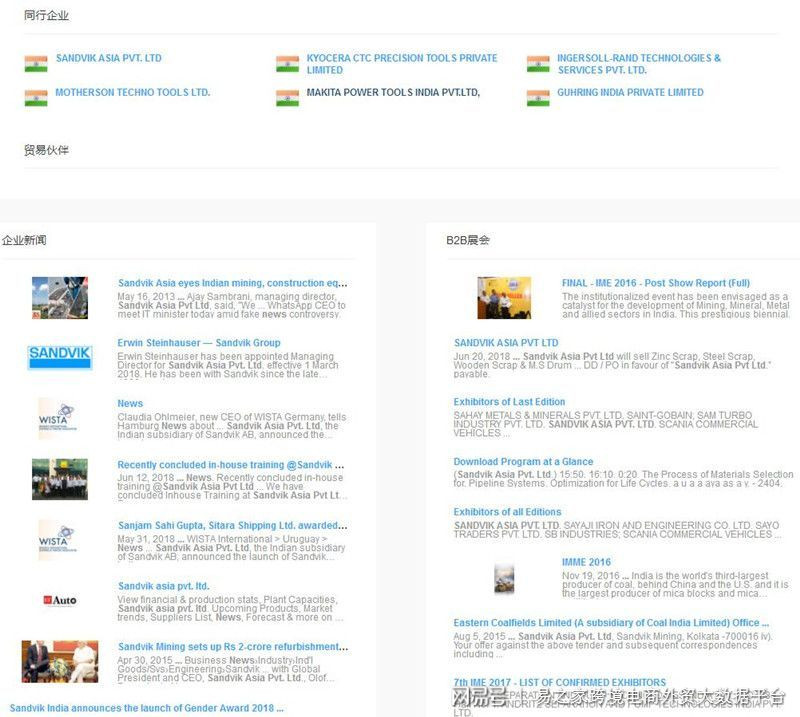Image resolution: width=800 pixels, height=717 pixels.
Task: Open 'IMME 2016' exhibition link
Action: tap(586, 562)
